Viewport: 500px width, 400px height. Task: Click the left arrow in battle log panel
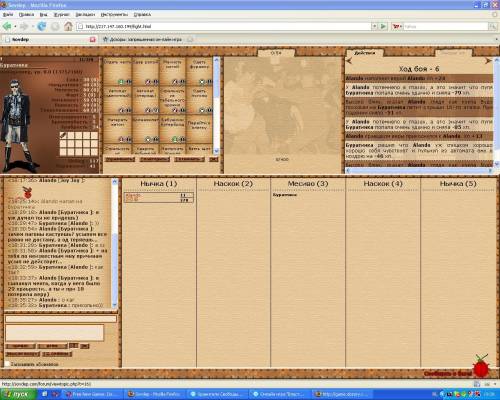pos(349,61)
